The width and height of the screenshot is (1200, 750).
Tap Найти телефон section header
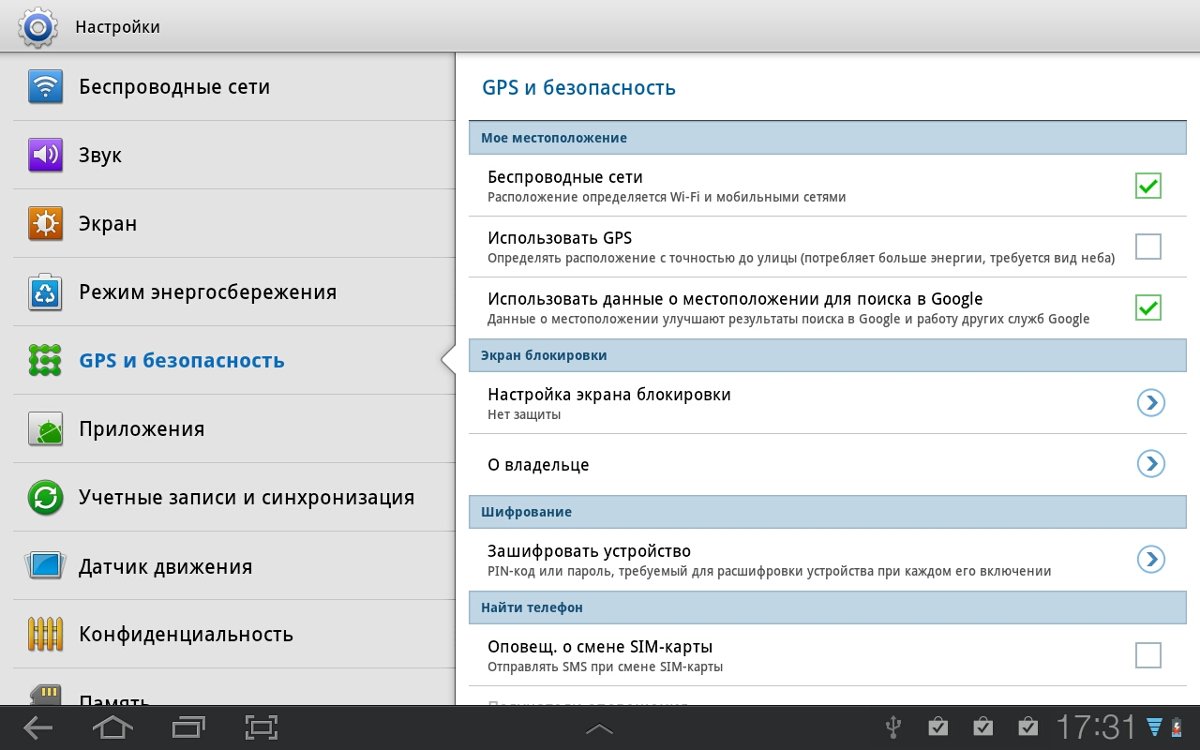tap(827, 607)
